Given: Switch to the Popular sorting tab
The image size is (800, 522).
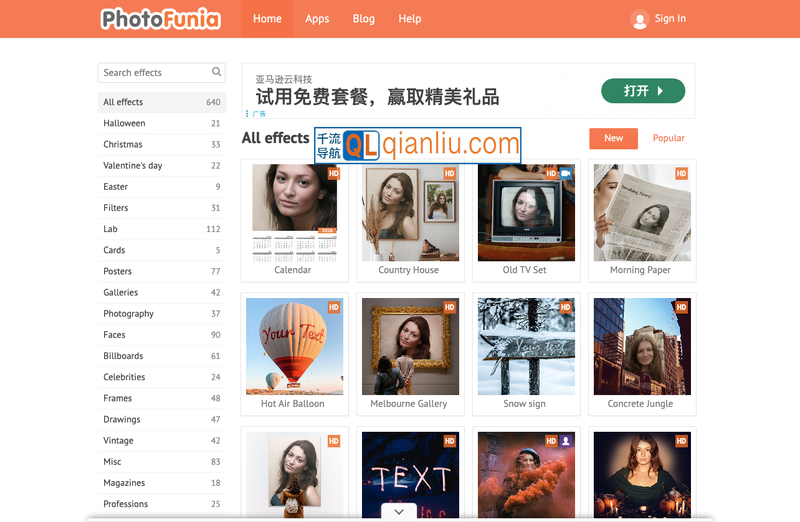Looking at the screenshot, I should click(x=668, y=138).
